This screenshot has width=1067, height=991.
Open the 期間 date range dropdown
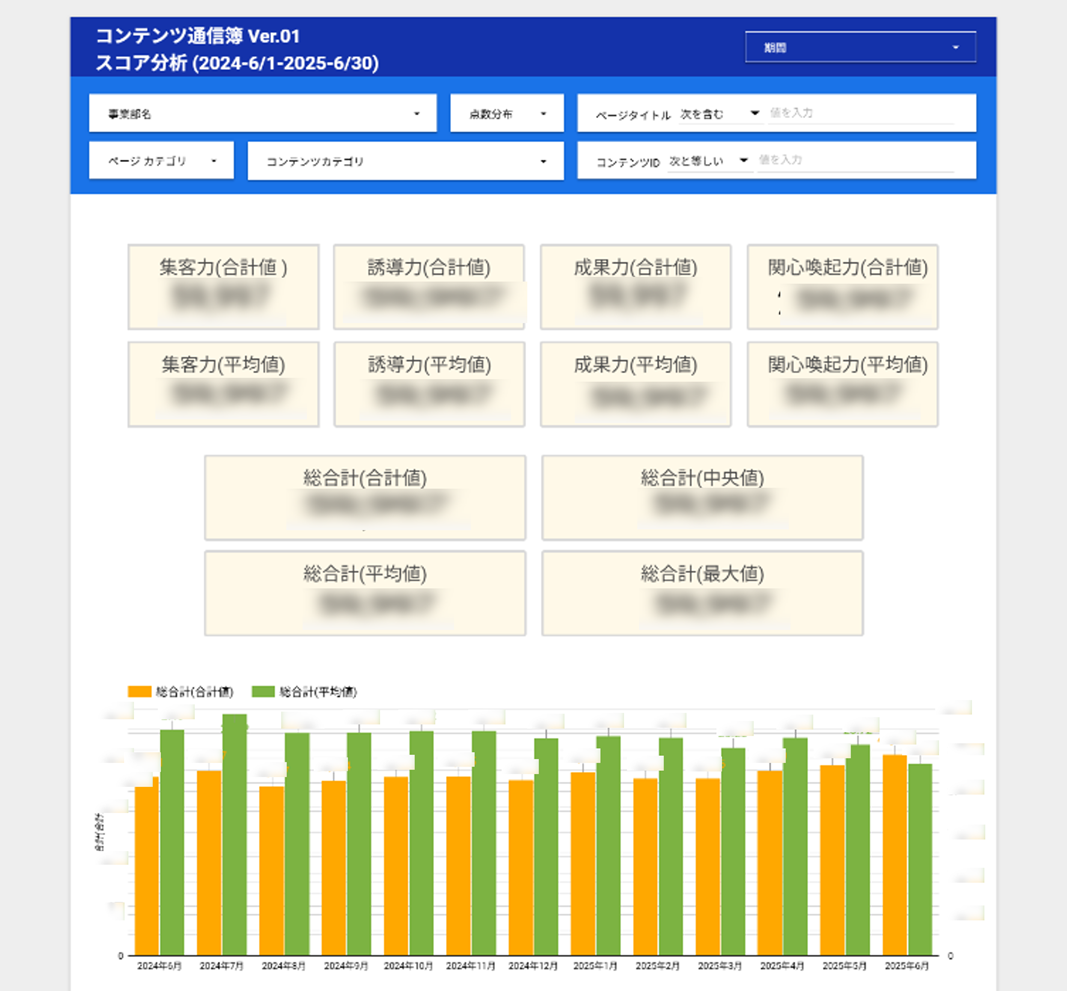point(860,47)
